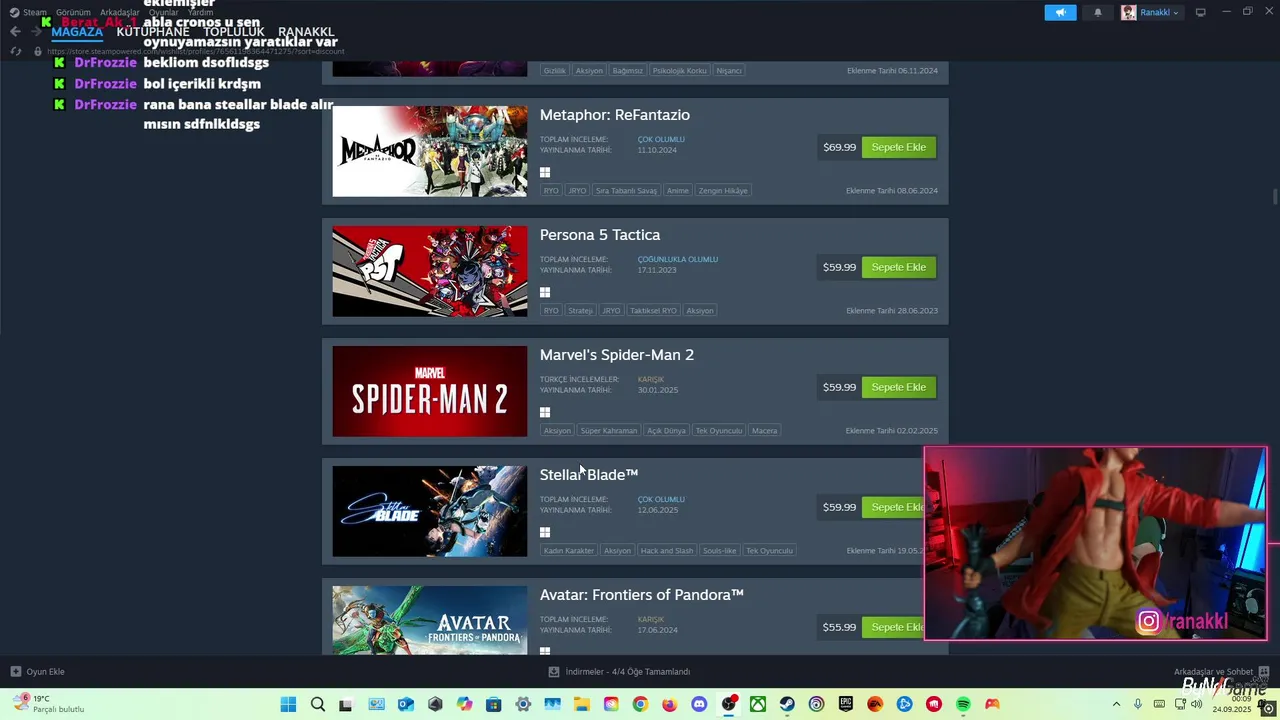This screenshot has width=1280, height=720.
Task: Open Stellar Blade title link
Action: (589, 475)
